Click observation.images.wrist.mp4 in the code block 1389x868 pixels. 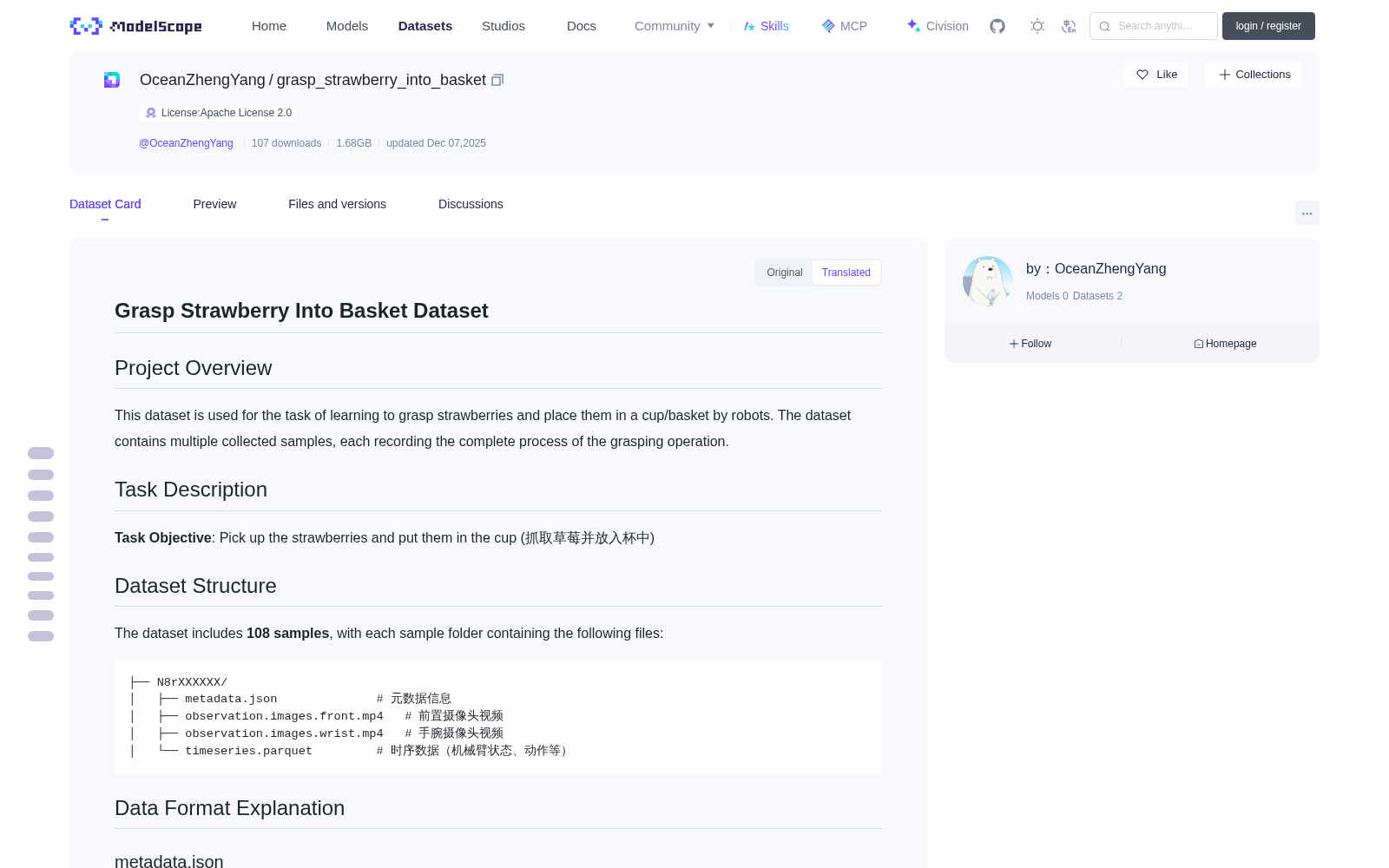tap(284, 733)
